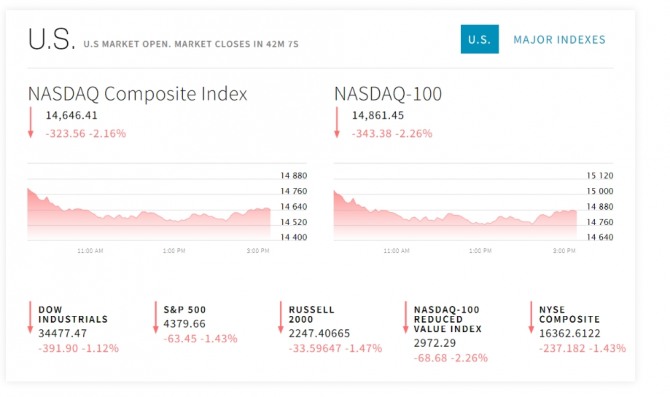Image resolution: width=670 pixels, height=397 pixels.
Task: Click the Dow Industrials down arrow icon
Action: pyautogui.click(x=30, y=317)
